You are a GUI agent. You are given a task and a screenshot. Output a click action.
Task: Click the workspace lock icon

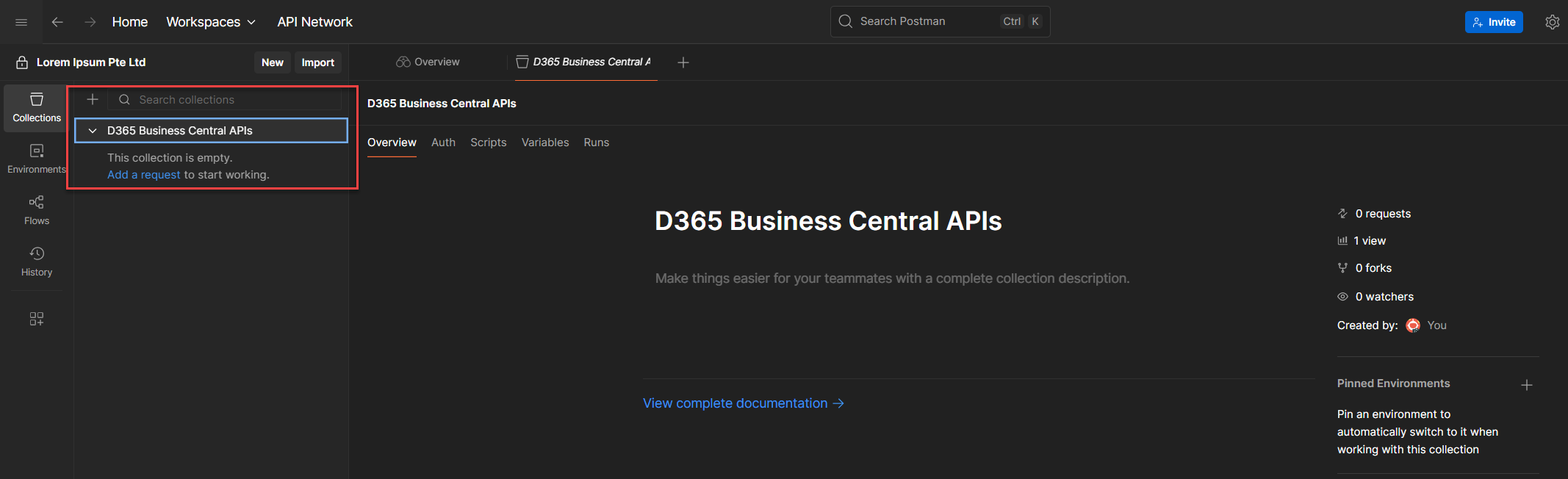pos(22,62)
